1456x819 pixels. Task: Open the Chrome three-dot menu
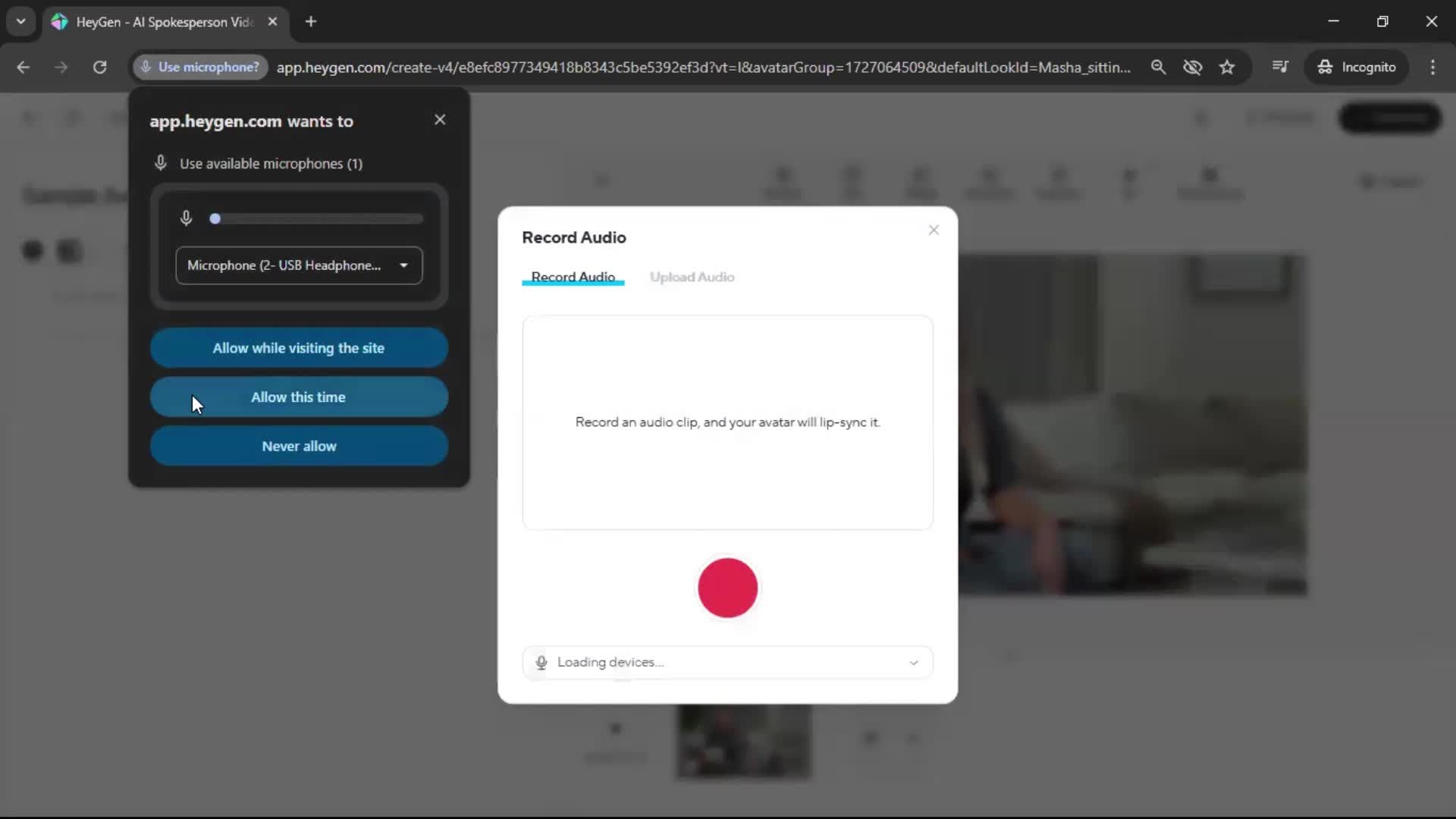(1432, 67)
